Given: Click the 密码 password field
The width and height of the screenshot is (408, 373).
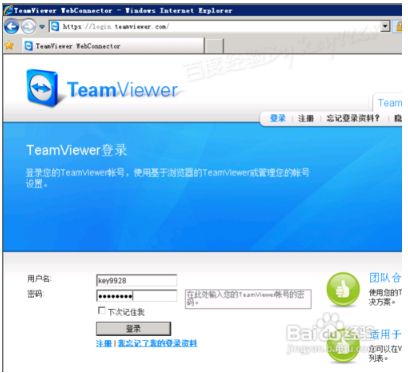Looking at the screenshot, I should (x=136, y=296).
